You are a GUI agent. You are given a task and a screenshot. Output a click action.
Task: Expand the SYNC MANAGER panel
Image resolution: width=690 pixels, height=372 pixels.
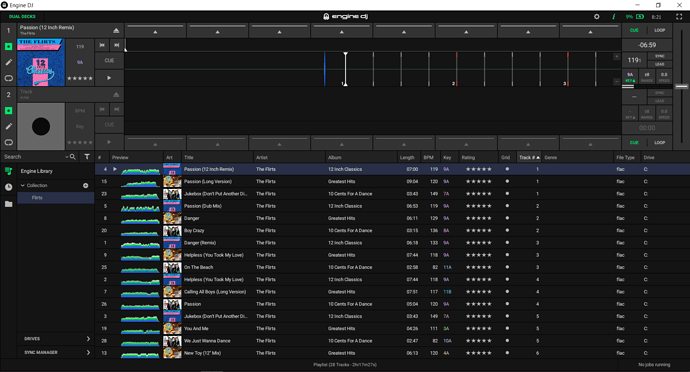(55, 352)
